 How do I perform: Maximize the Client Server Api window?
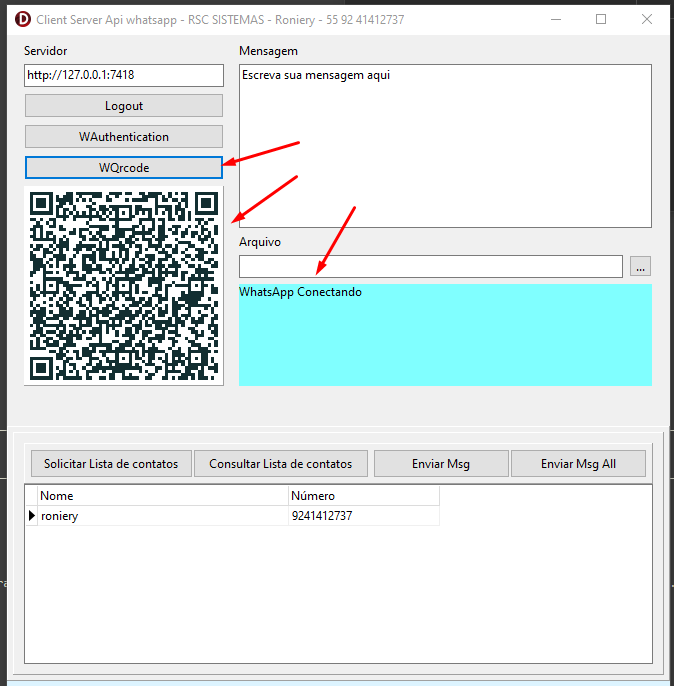coord(601,19)
